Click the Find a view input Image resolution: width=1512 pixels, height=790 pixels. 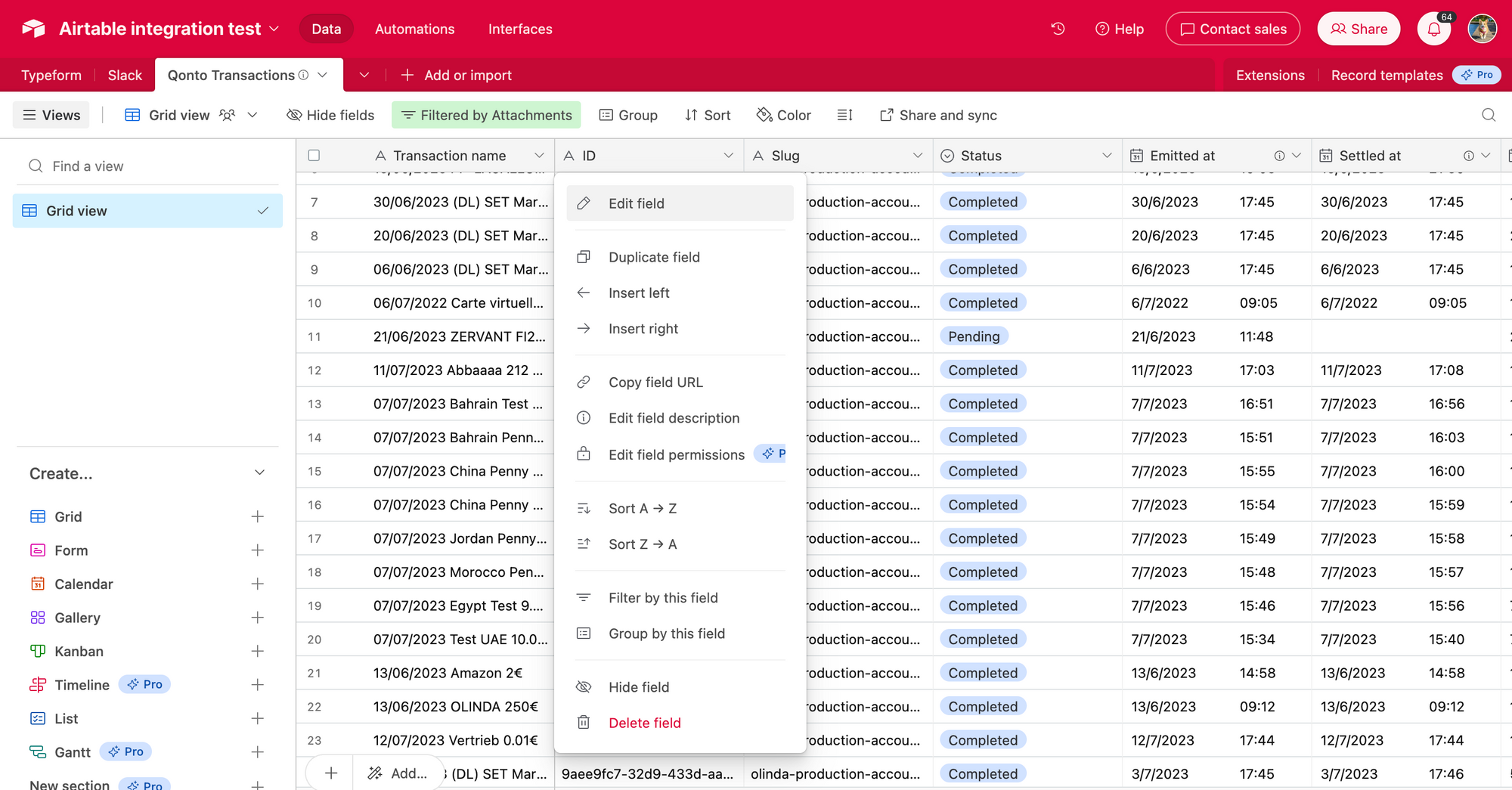(148, 166)
